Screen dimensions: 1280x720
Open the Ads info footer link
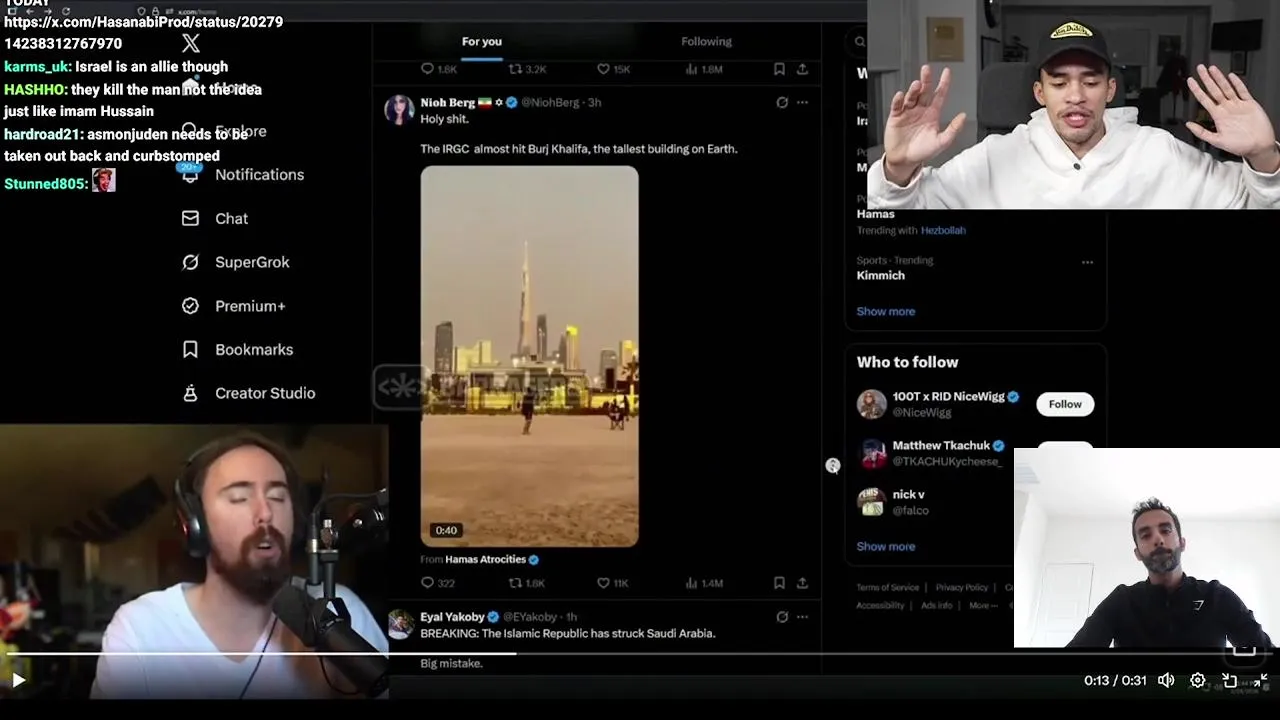click(x=936, y=605)
